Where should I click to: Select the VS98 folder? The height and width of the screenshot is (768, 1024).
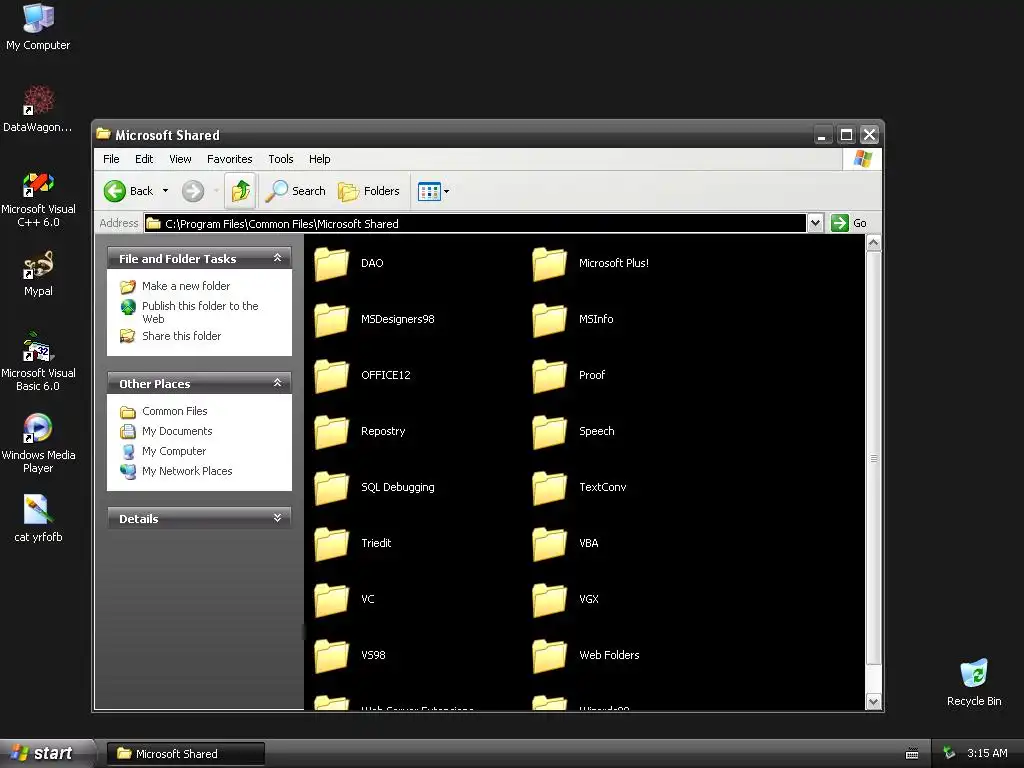[x=350, y=655]
